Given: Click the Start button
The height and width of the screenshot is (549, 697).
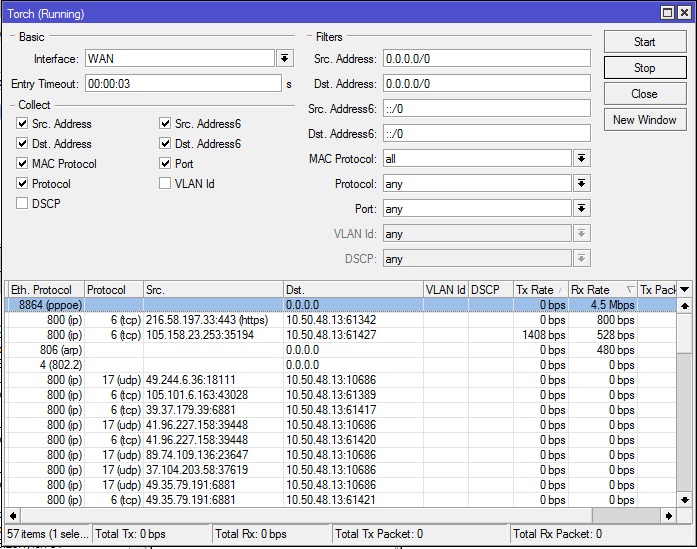Looking at the screenshot, I should pyautogui.click(x=645, y=42).
